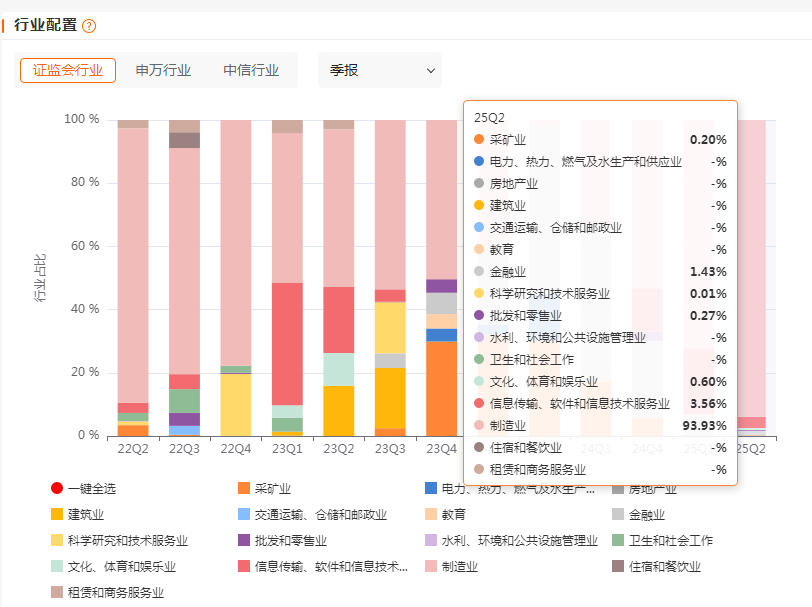The width and height of the screenshot is (812, 607).
Task: Toggle 建筑业 legend series
Action: (x=78, y=514)
